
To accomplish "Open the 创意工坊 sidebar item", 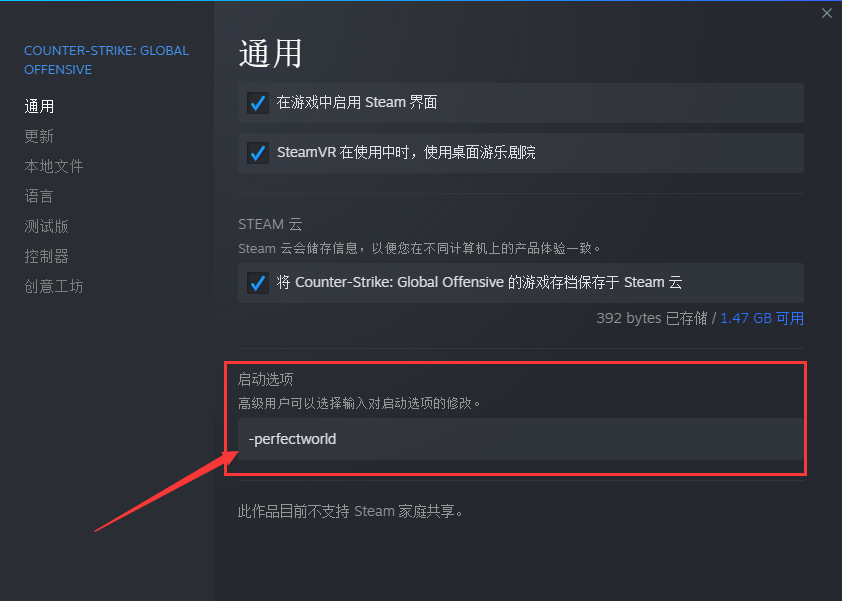I will click(x=54, y=287).
